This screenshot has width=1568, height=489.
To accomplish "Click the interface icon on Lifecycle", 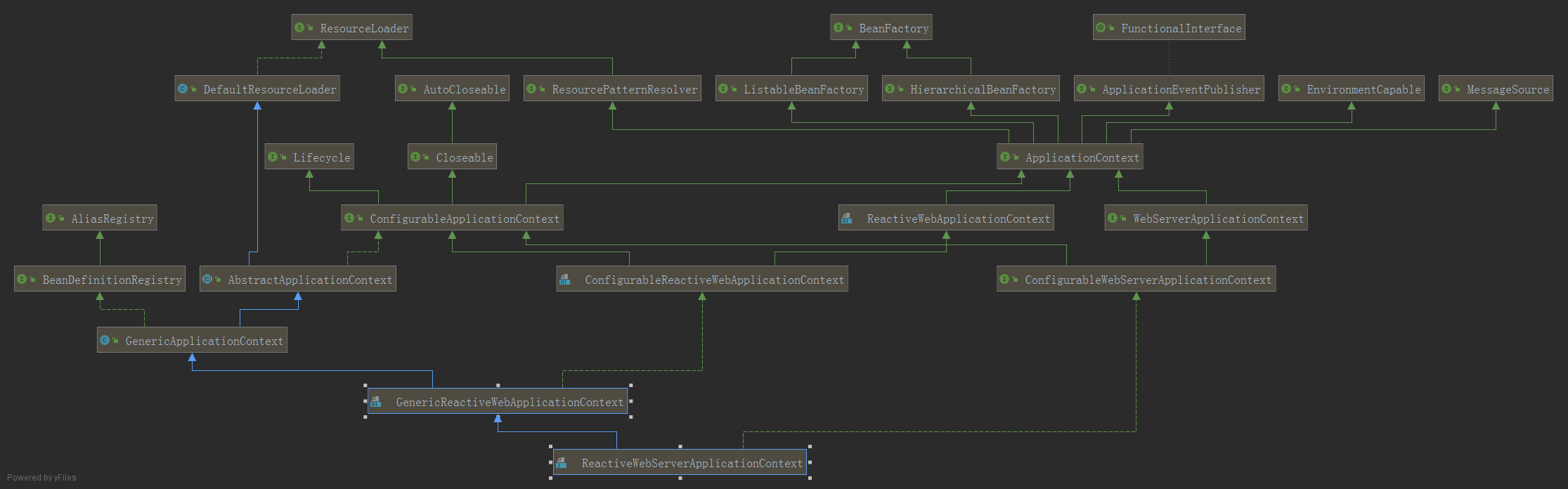I will coord(273,157).
